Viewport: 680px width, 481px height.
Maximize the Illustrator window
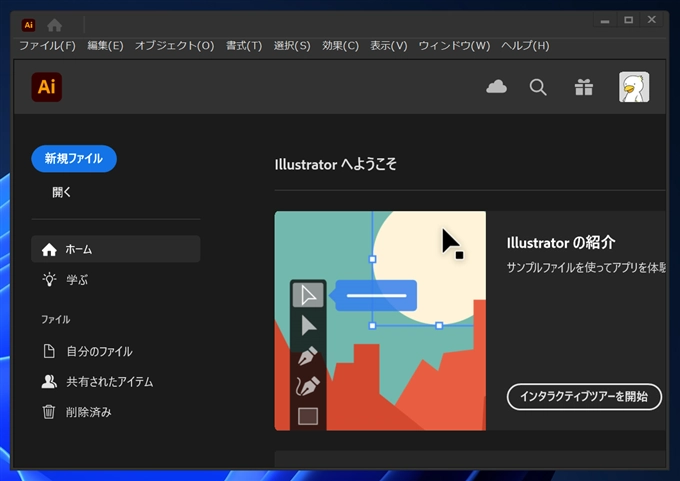pos(628,20)
